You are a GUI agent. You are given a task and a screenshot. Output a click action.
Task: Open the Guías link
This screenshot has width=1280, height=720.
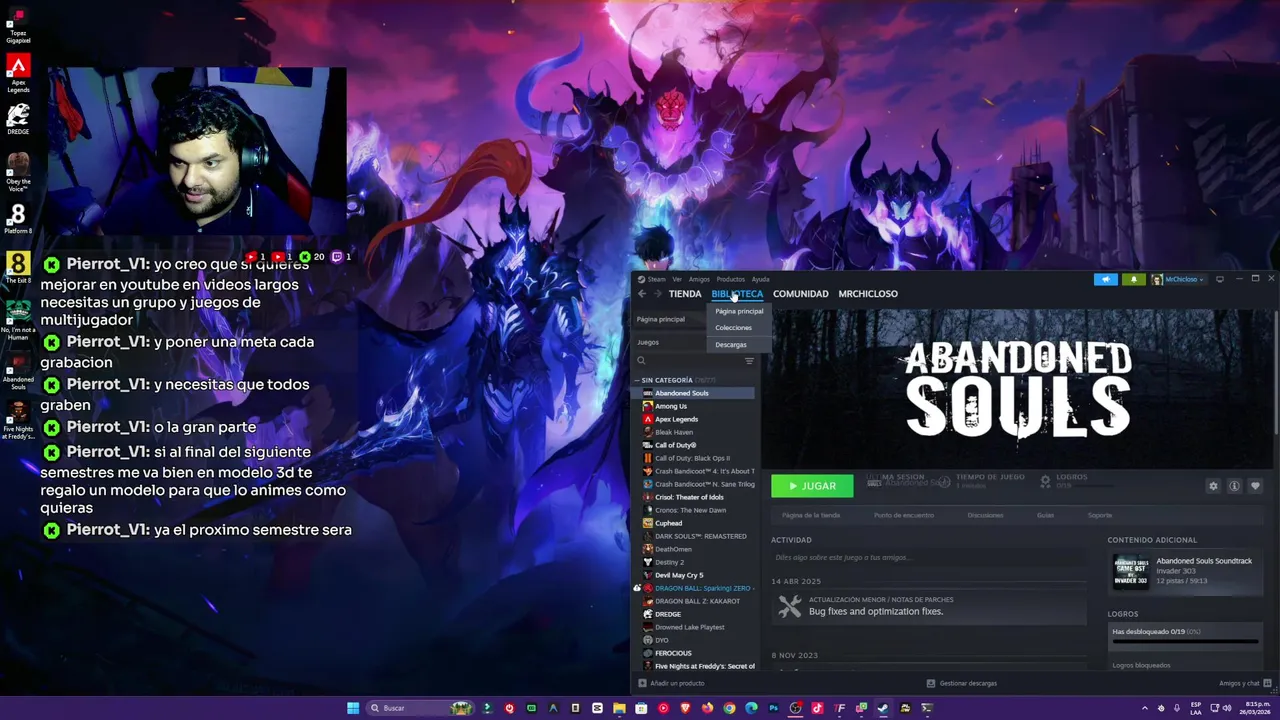1045,515
